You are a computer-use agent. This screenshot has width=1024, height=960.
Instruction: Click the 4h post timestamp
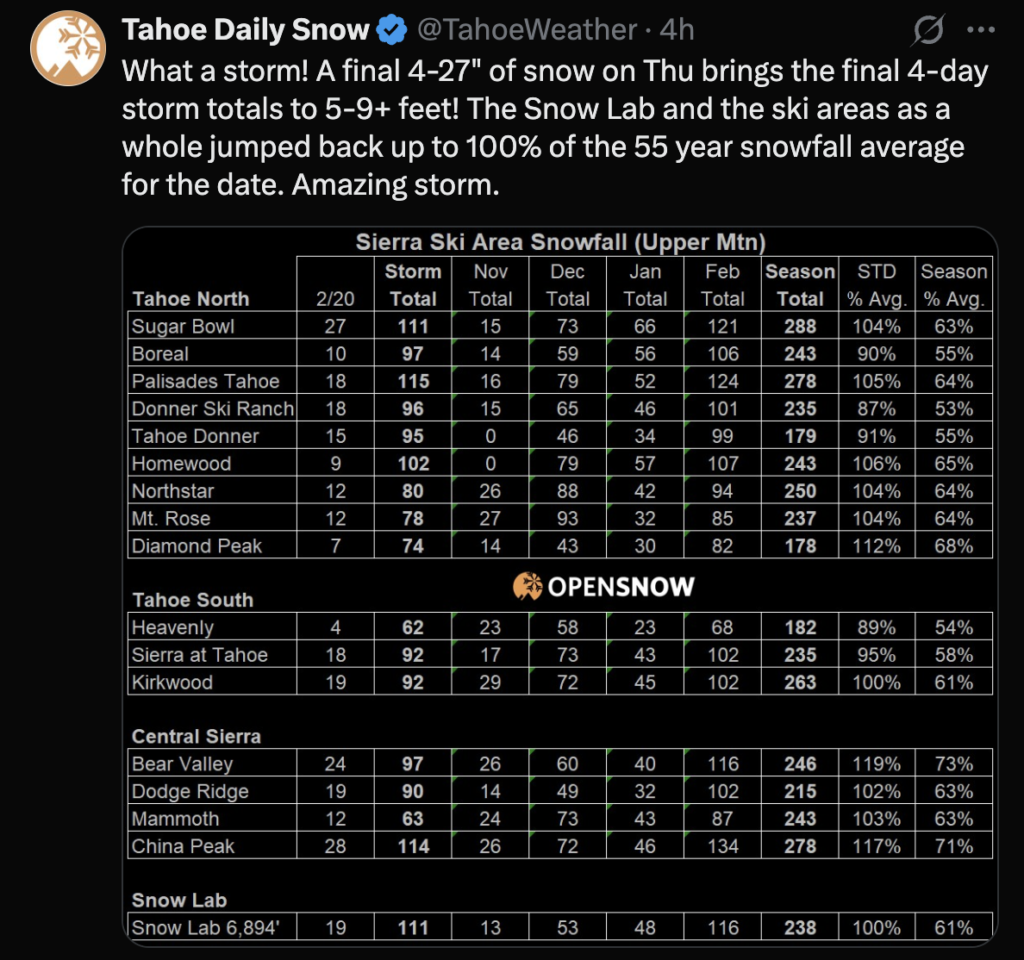[x=677, y=31]
